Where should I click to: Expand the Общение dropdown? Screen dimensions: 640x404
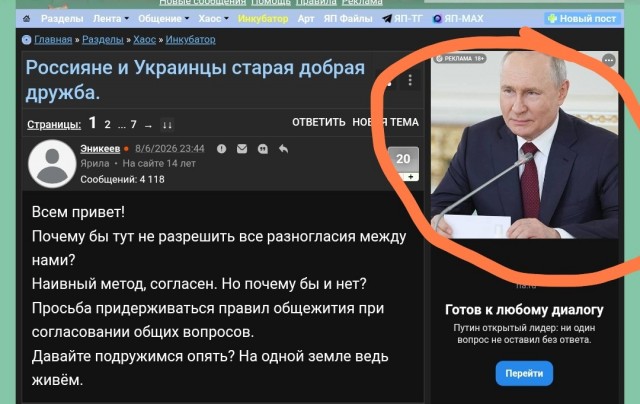tap(163, 19)
